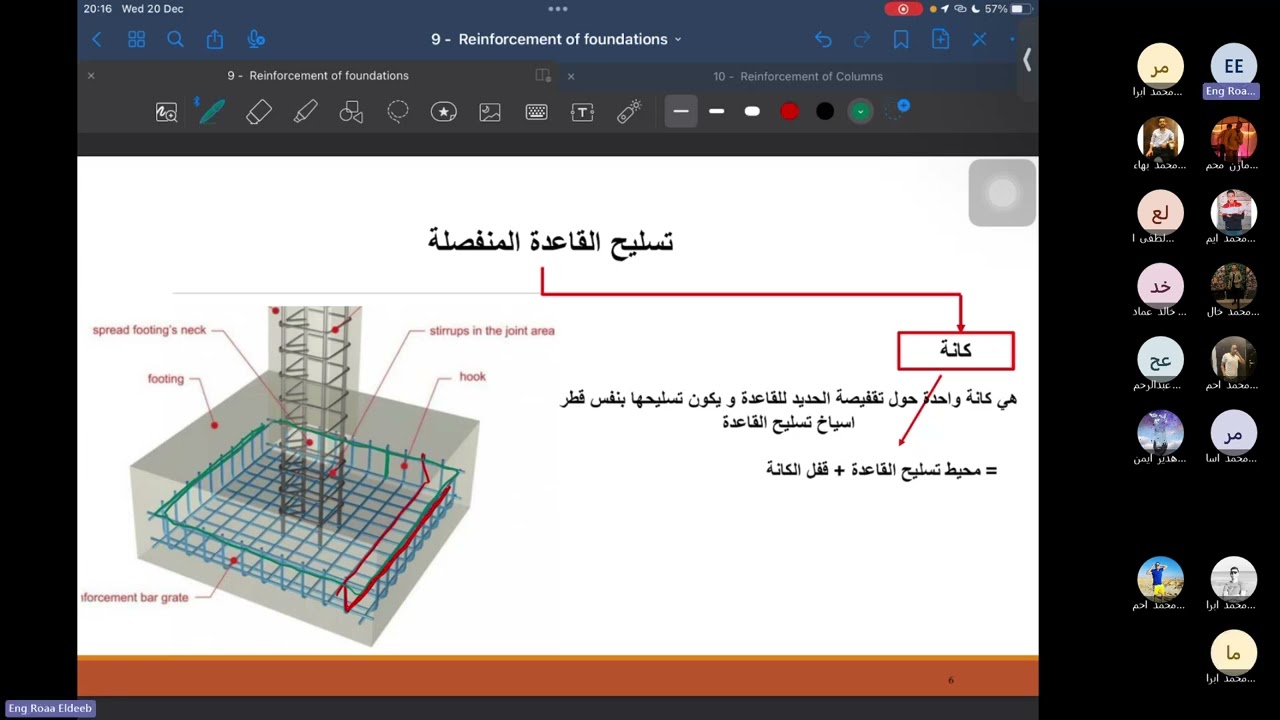
Task: Collapse the participants panel with the chevron
Action: [1026, 60]
